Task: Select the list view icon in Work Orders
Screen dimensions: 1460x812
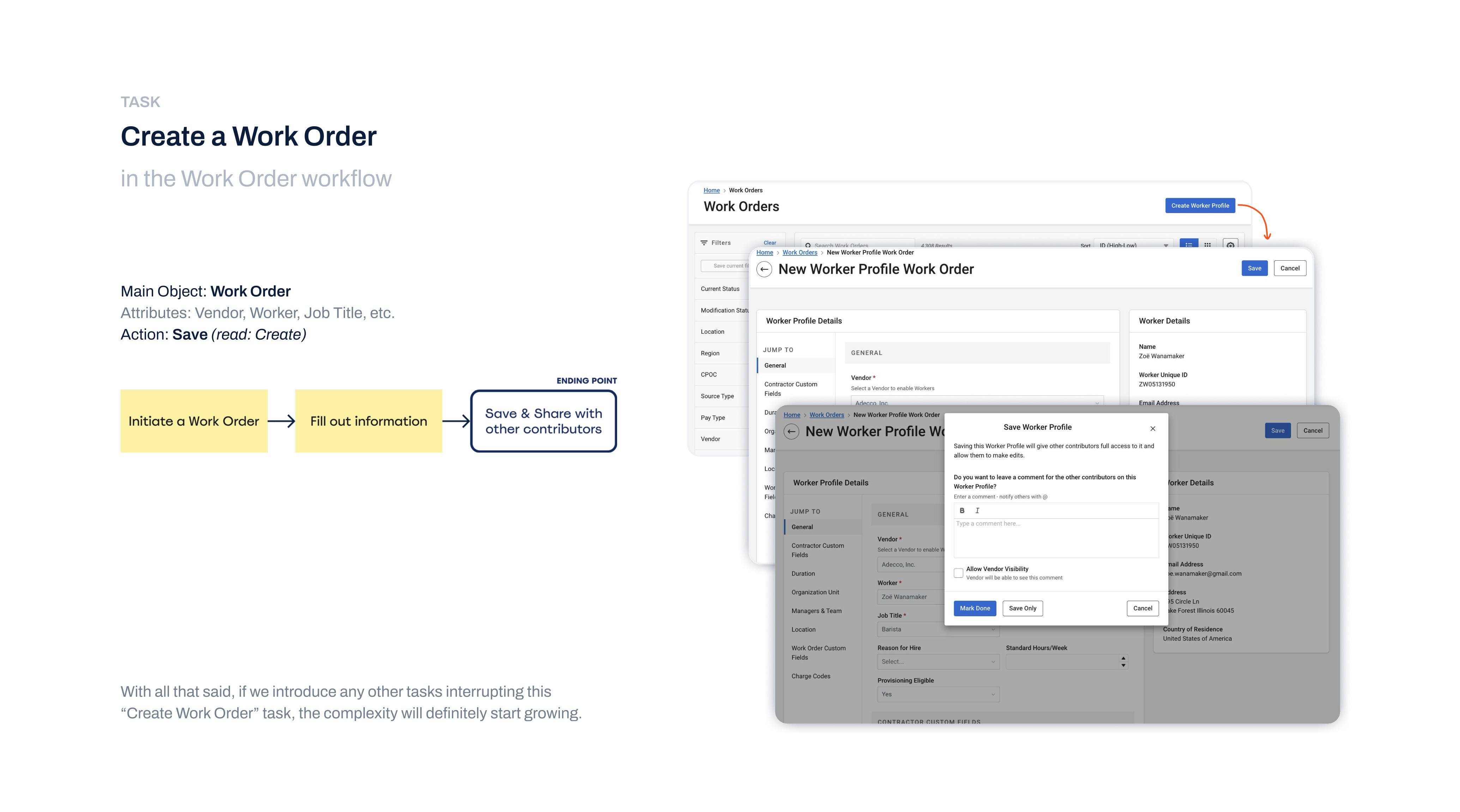Action: click(x=1189, y=245)
